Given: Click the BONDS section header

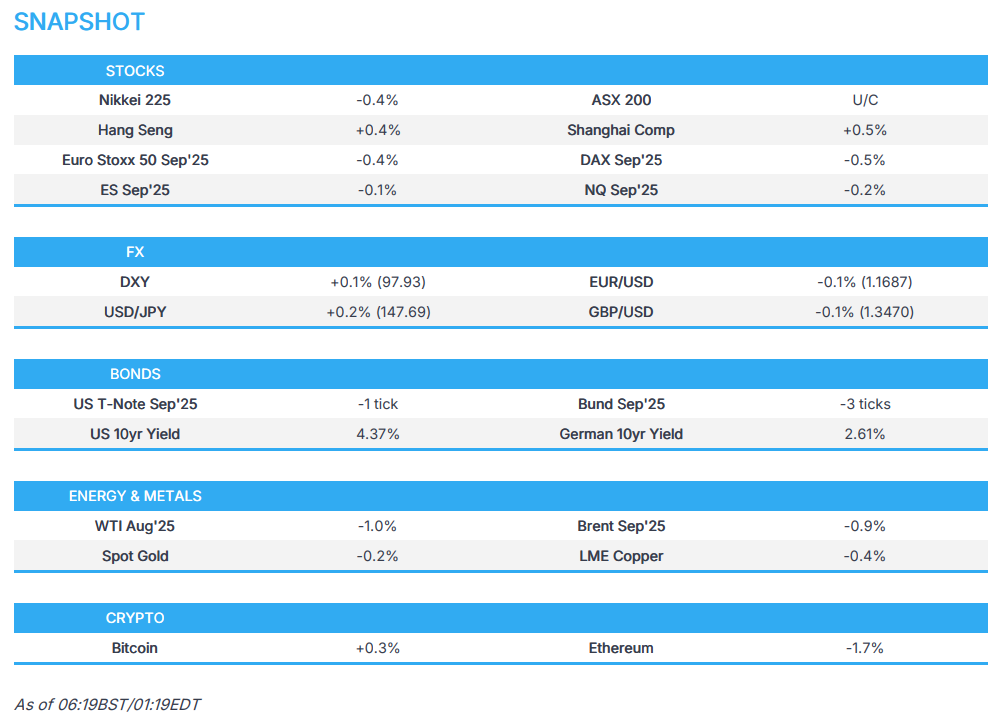Looking at the screenshot, I should click(x=135, y=374).
